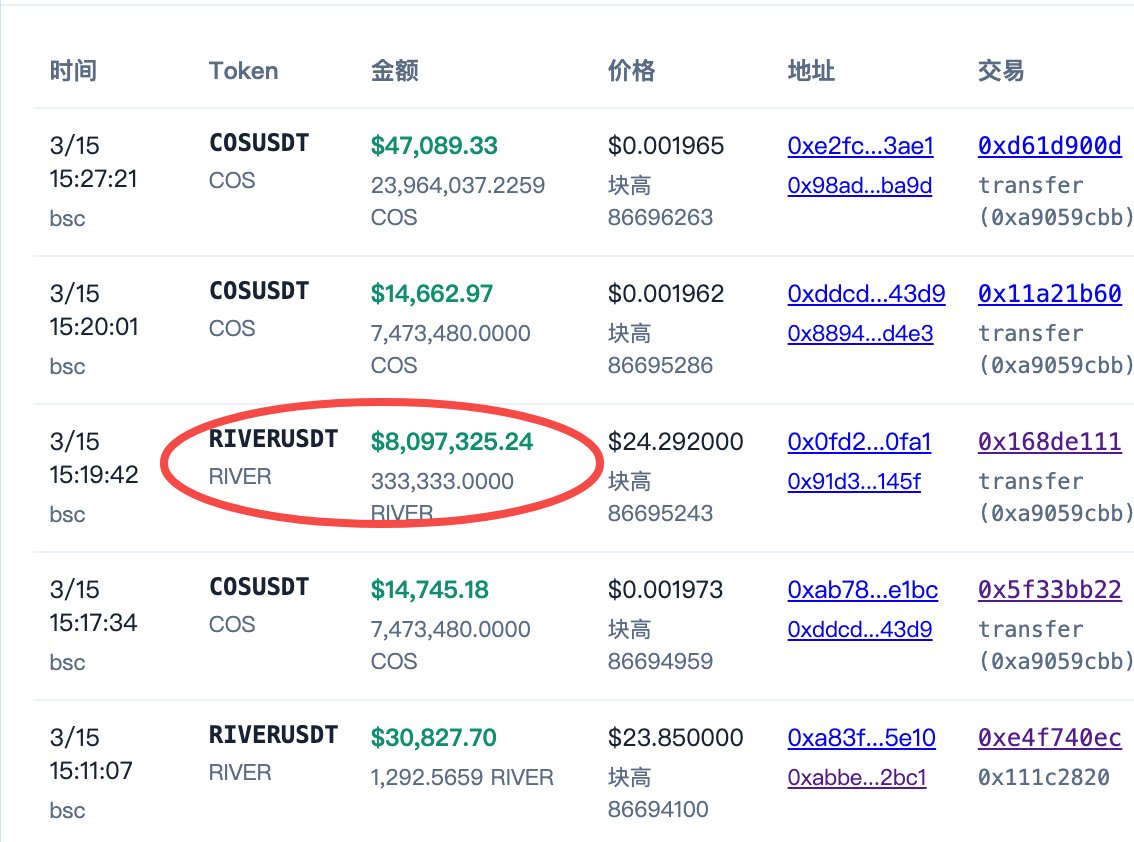Open address link 0x8894...d4e3

860,333
